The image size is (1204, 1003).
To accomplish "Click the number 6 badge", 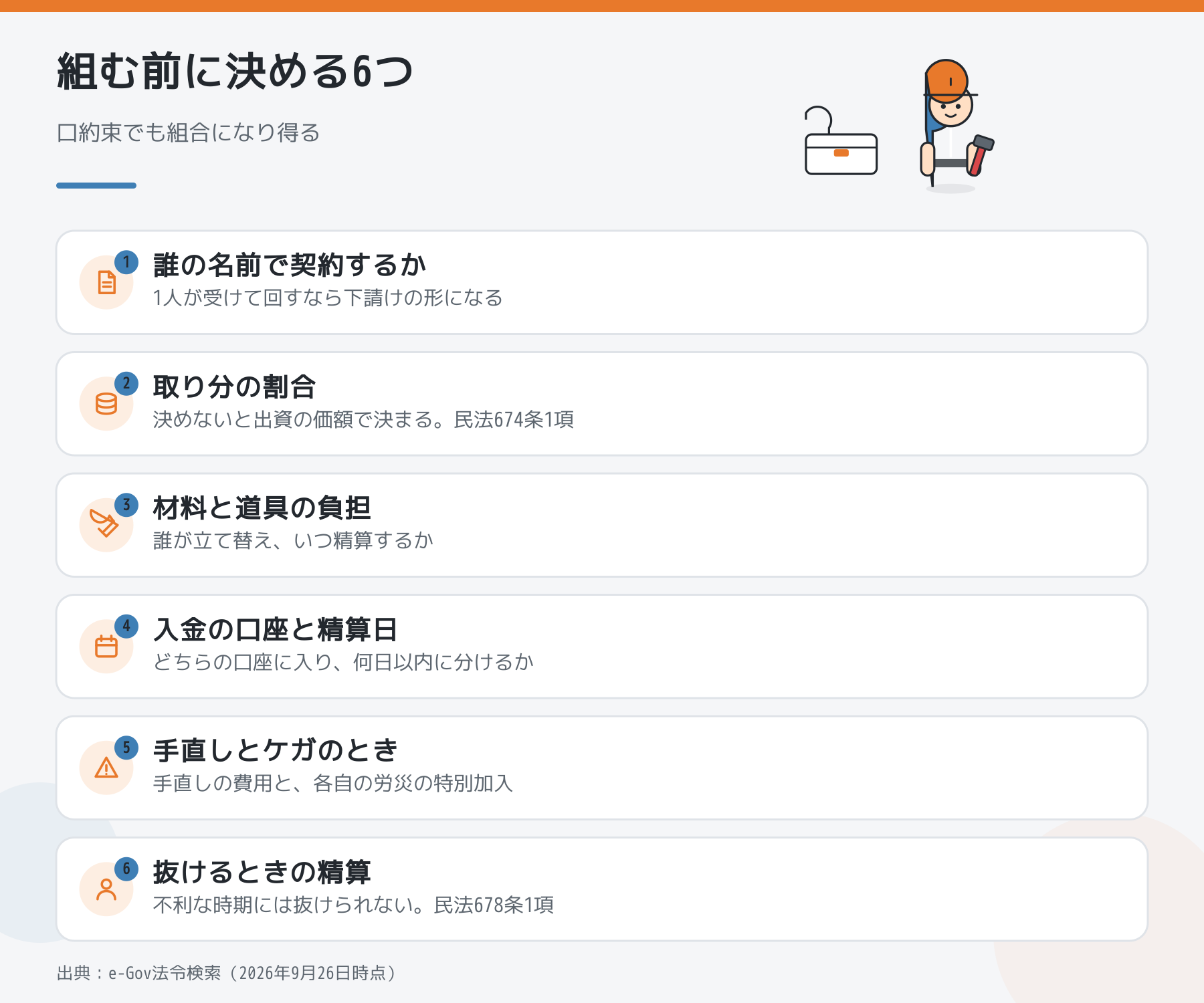I will pos(126,869).
